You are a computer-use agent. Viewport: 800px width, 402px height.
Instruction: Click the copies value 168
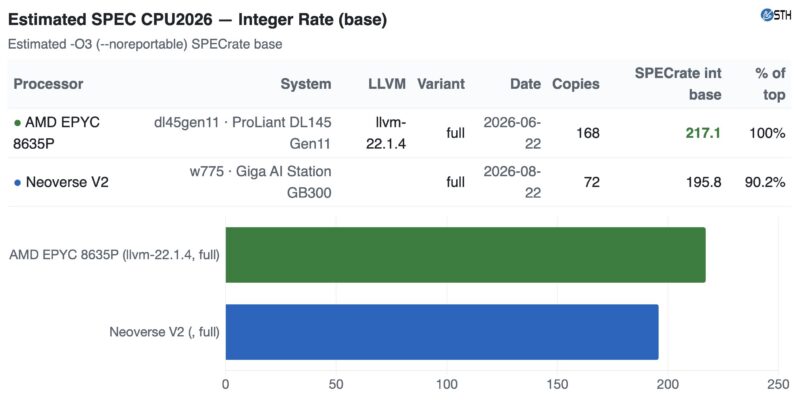pos(588,133)
